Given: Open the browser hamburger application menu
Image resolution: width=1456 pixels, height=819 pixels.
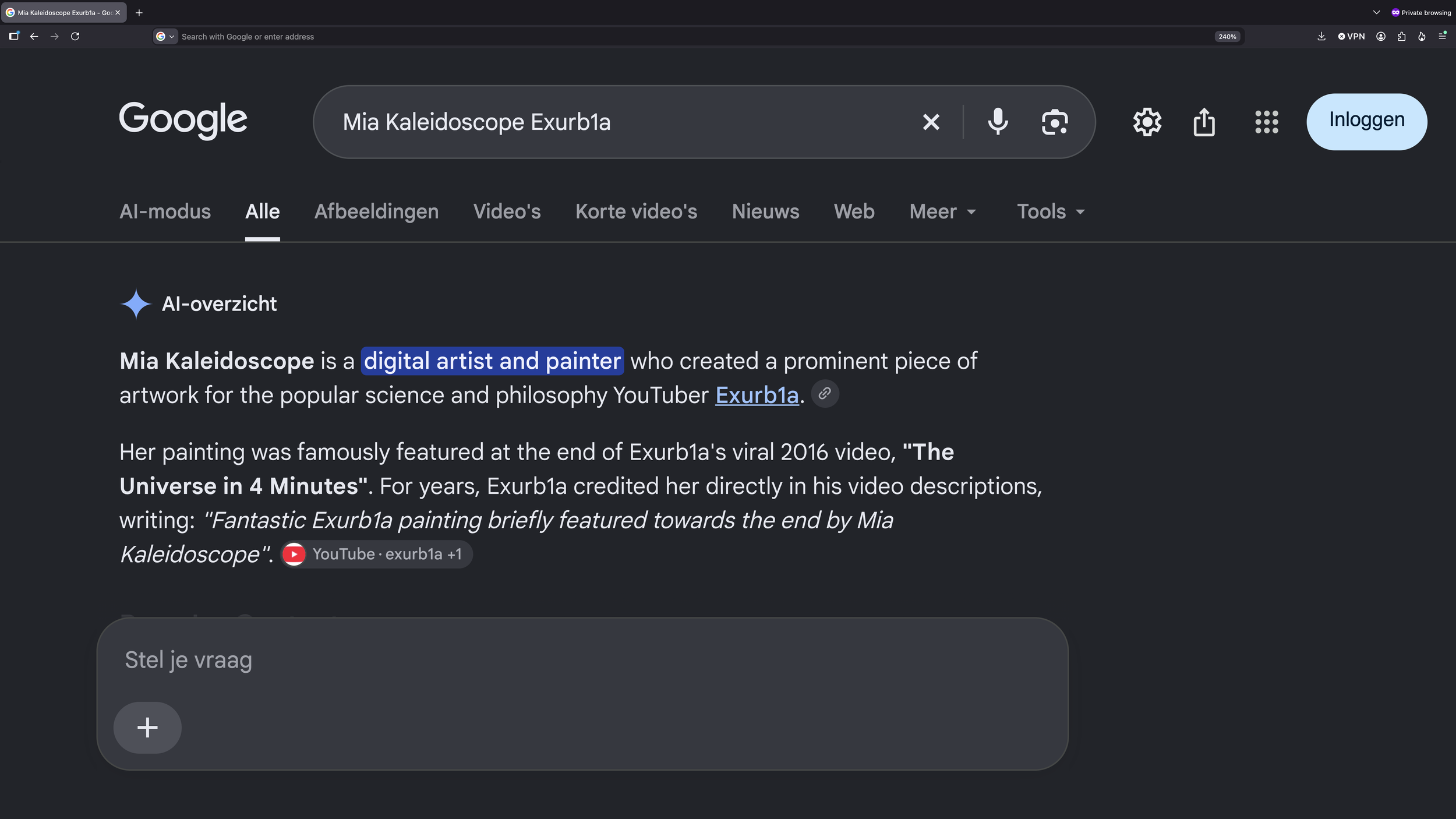Looking at the screenshot, I should pos(1443,36).
